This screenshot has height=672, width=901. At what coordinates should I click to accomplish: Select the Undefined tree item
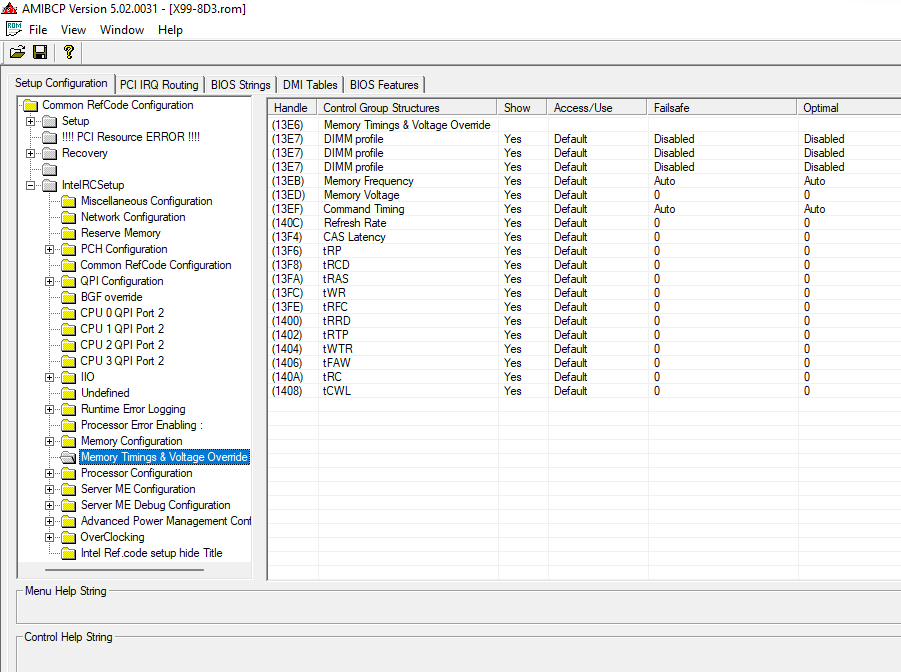click(x=105, y=393)
